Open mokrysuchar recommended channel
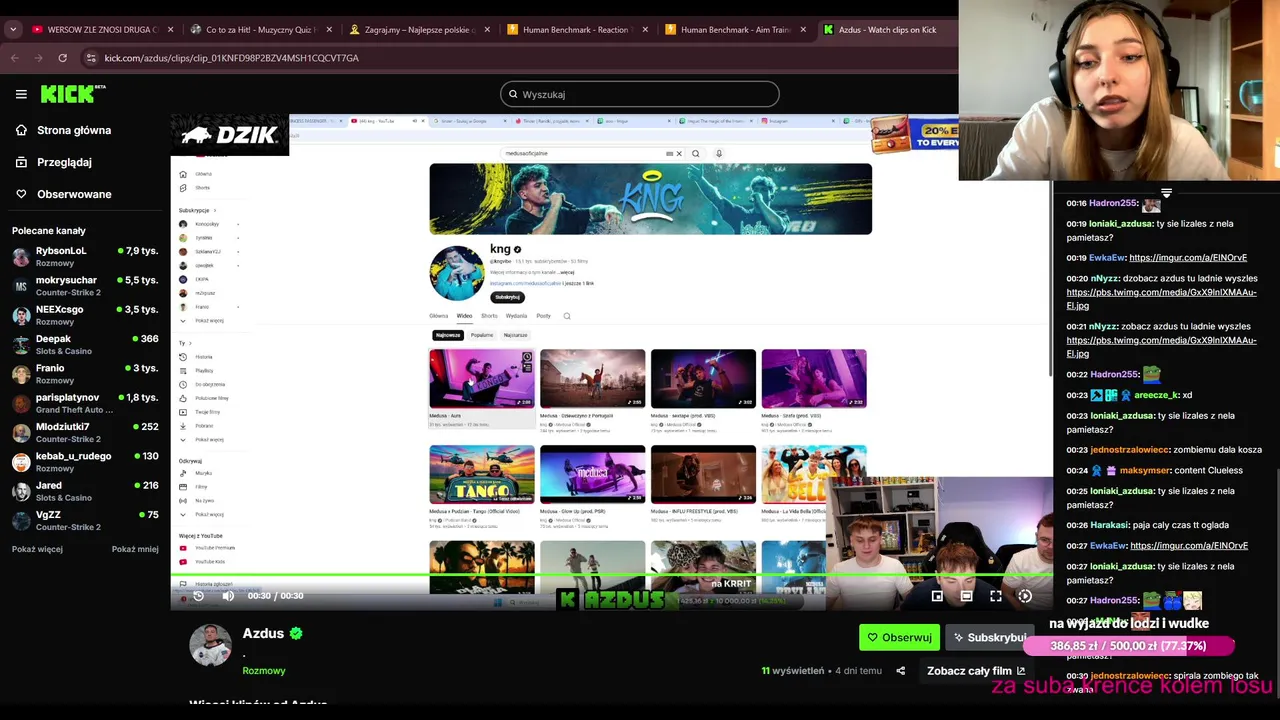 [84, 286]
